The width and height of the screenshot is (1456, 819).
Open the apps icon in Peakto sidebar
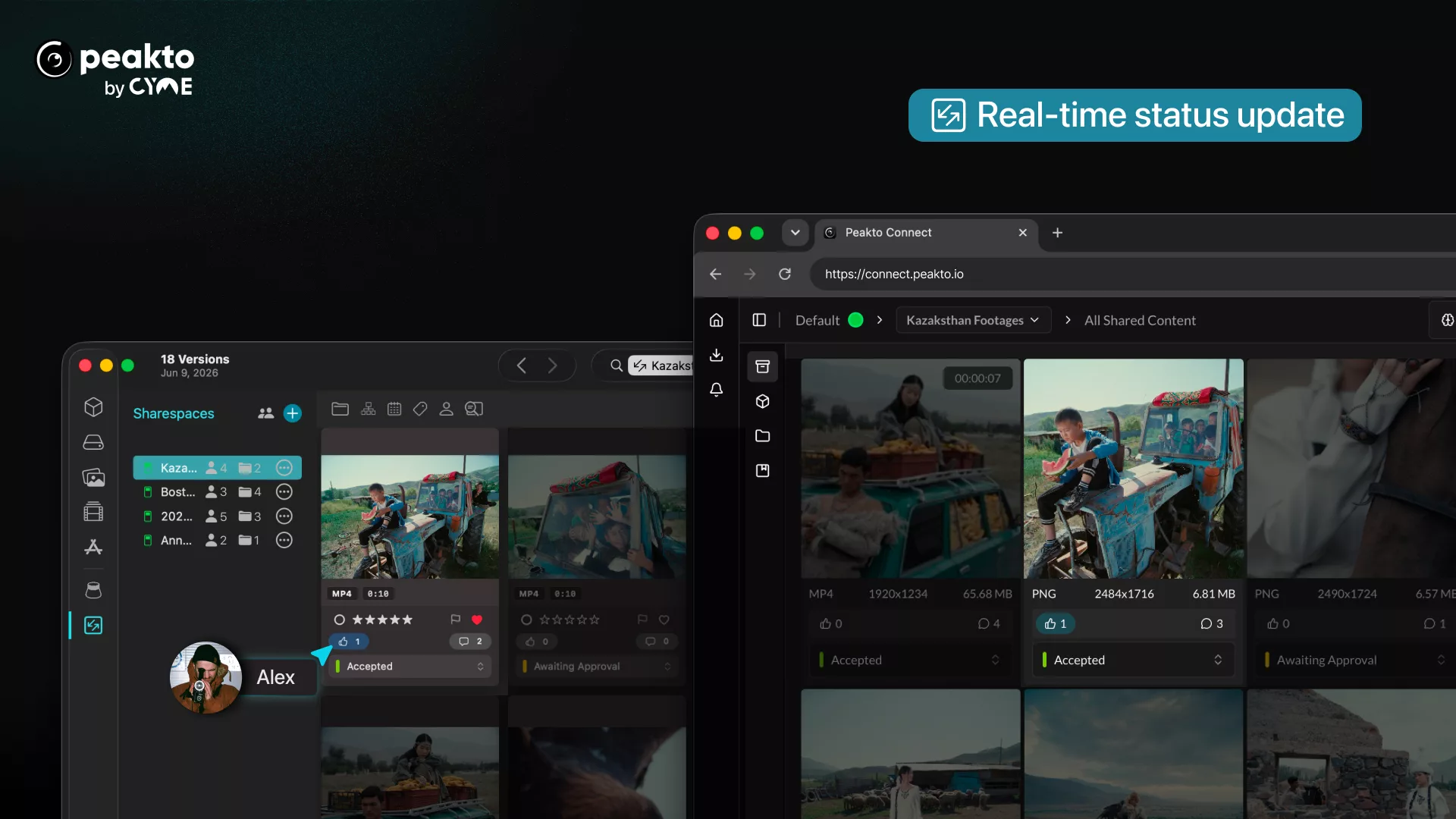click(x=93, y=547)
